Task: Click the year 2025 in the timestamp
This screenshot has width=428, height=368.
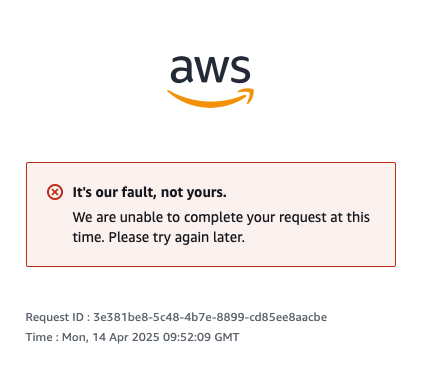Action: coord(146,337)
